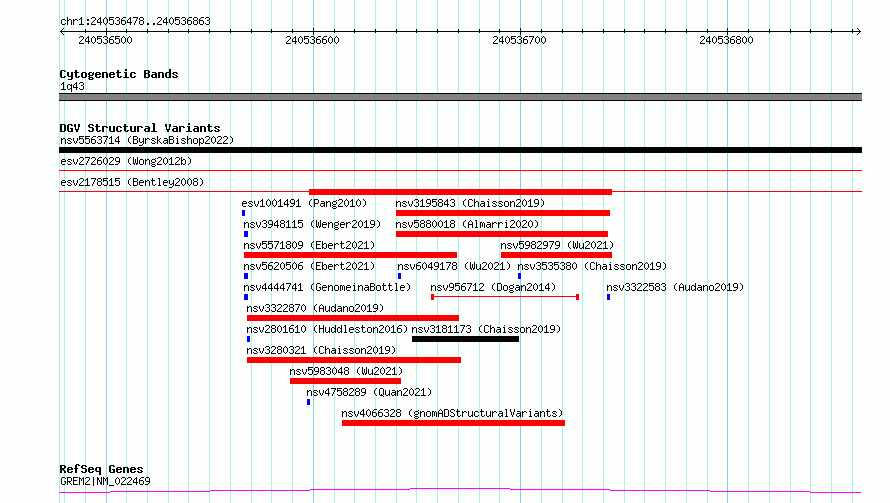Select the red bar under nsv5983048
This screenshot has width=890, height=503.
pyautogui.click(x=346, y=381)
